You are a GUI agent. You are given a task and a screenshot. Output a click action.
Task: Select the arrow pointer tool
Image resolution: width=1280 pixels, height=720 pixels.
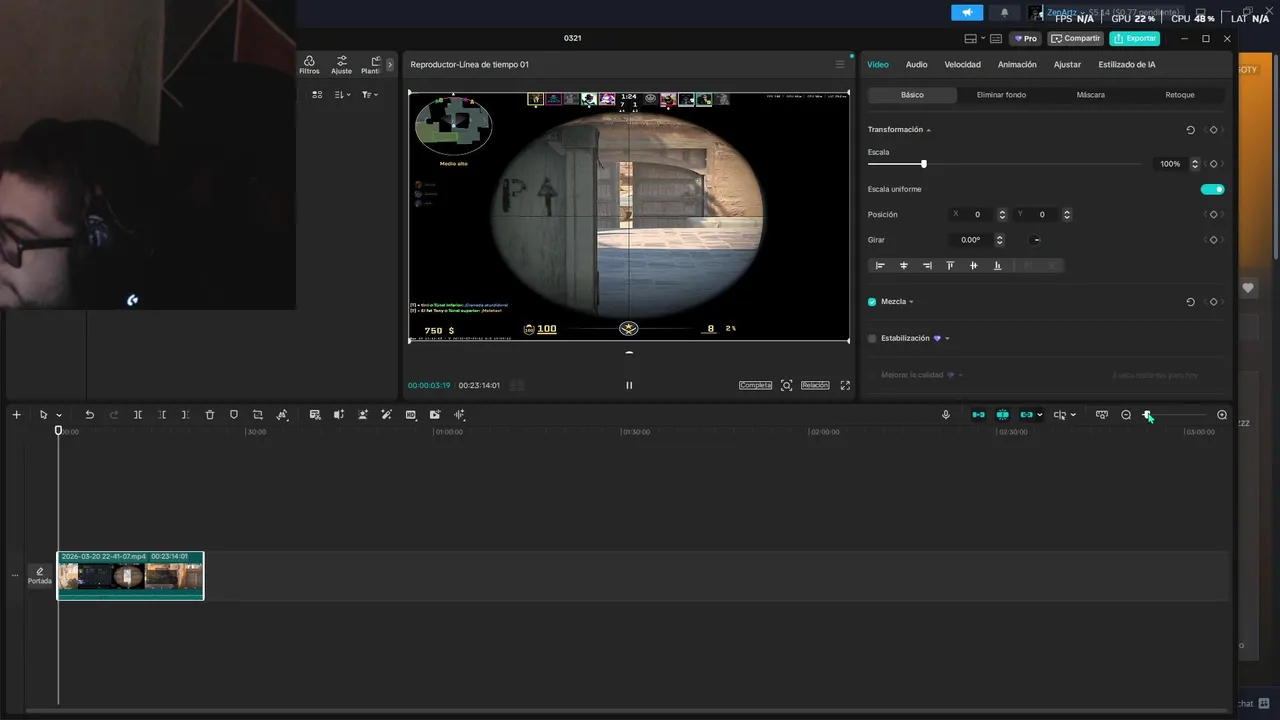pyautogui.click(x=43, y=415)
